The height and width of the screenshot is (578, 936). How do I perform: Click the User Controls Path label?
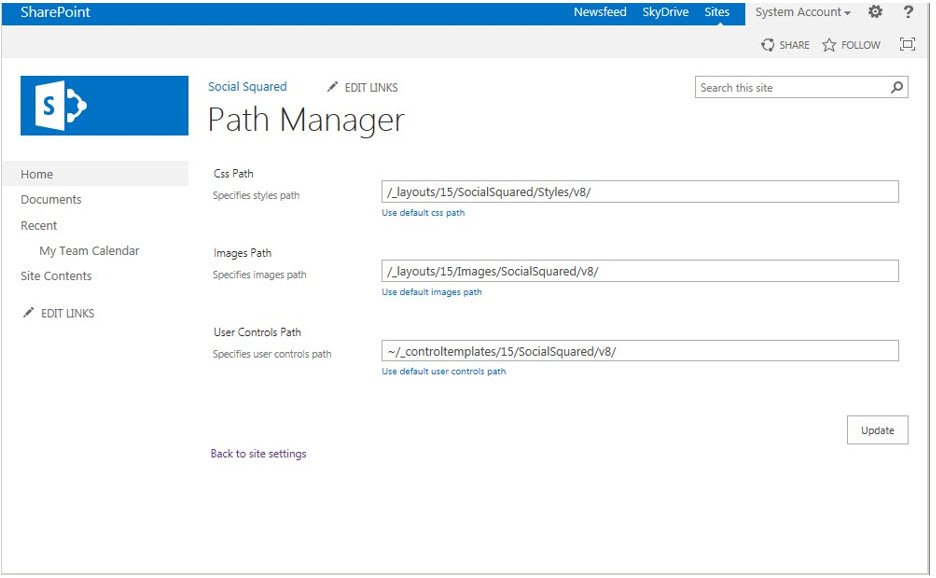tap(257, 332)
